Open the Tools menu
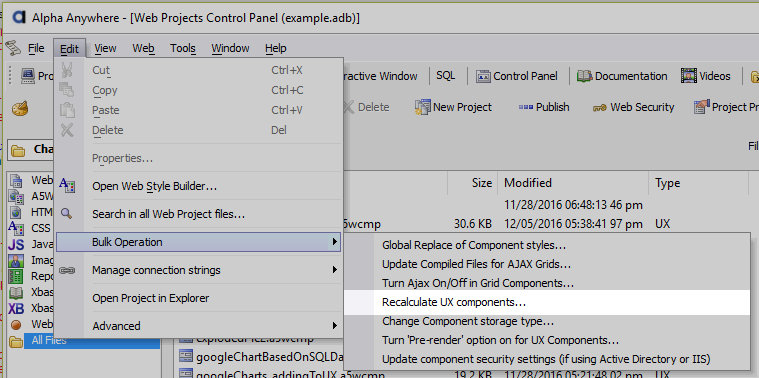This screenshot has width=759, height=378. (x=182, y=48)
